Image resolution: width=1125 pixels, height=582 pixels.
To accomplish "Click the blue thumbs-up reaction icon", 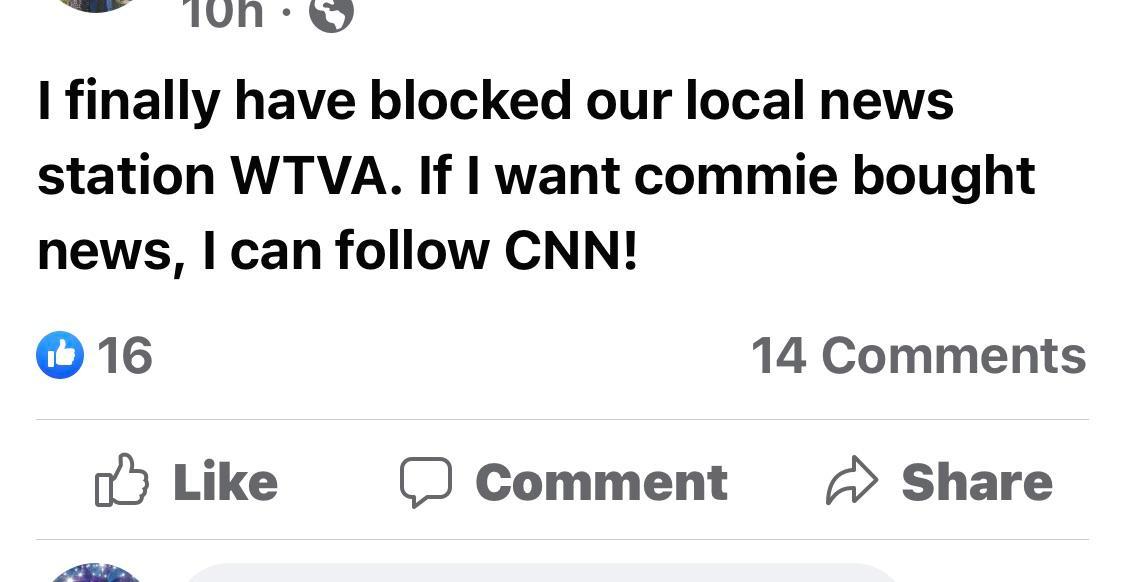I will click(x=61, y=355).
